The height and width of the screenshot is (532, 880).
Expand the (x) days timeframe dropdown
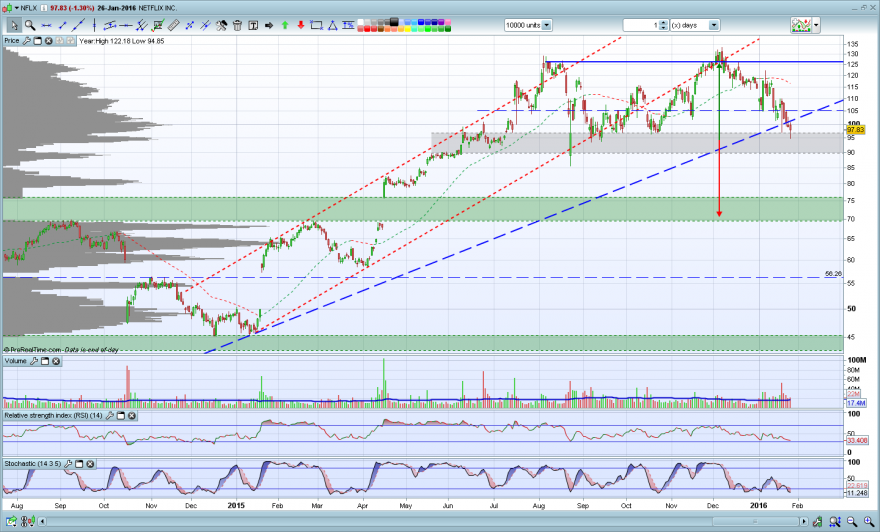coord(714,25)
